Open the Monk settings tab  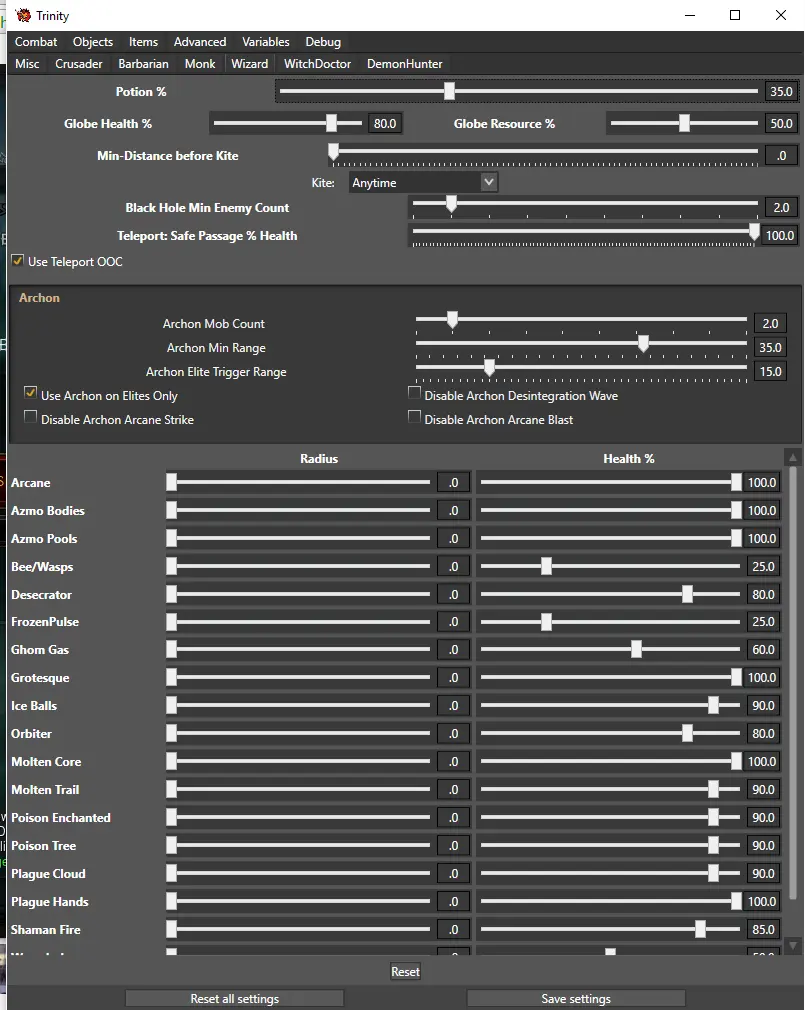coord(200,64)
